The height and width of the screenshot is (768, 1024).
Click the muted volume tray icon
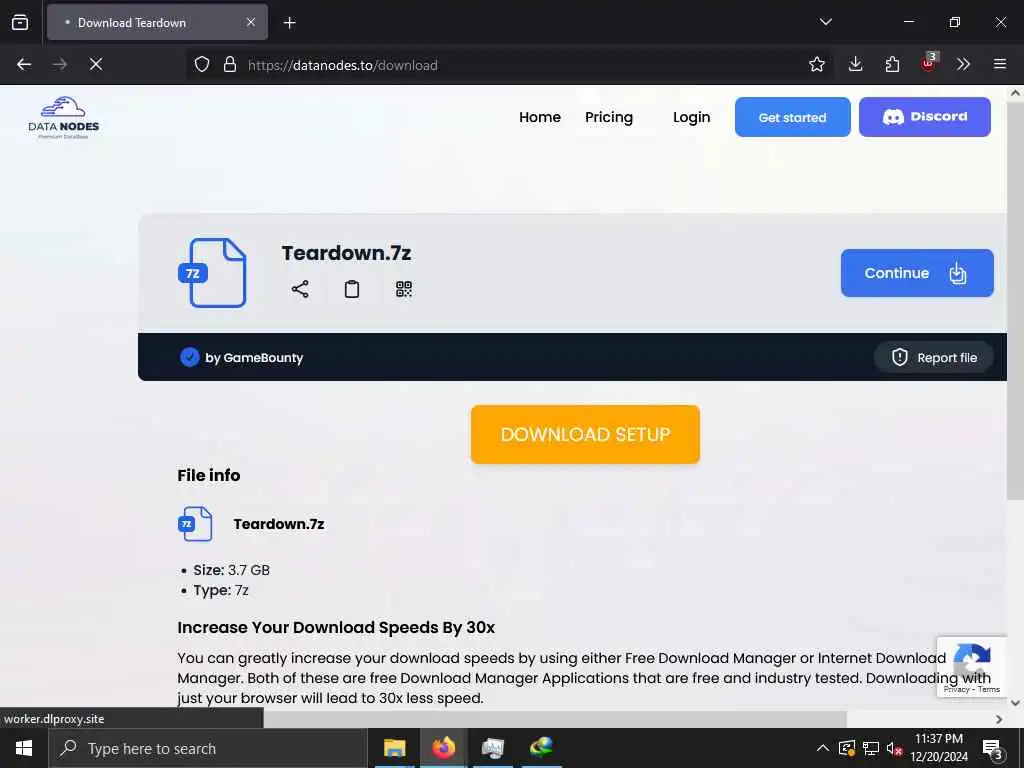894,748
